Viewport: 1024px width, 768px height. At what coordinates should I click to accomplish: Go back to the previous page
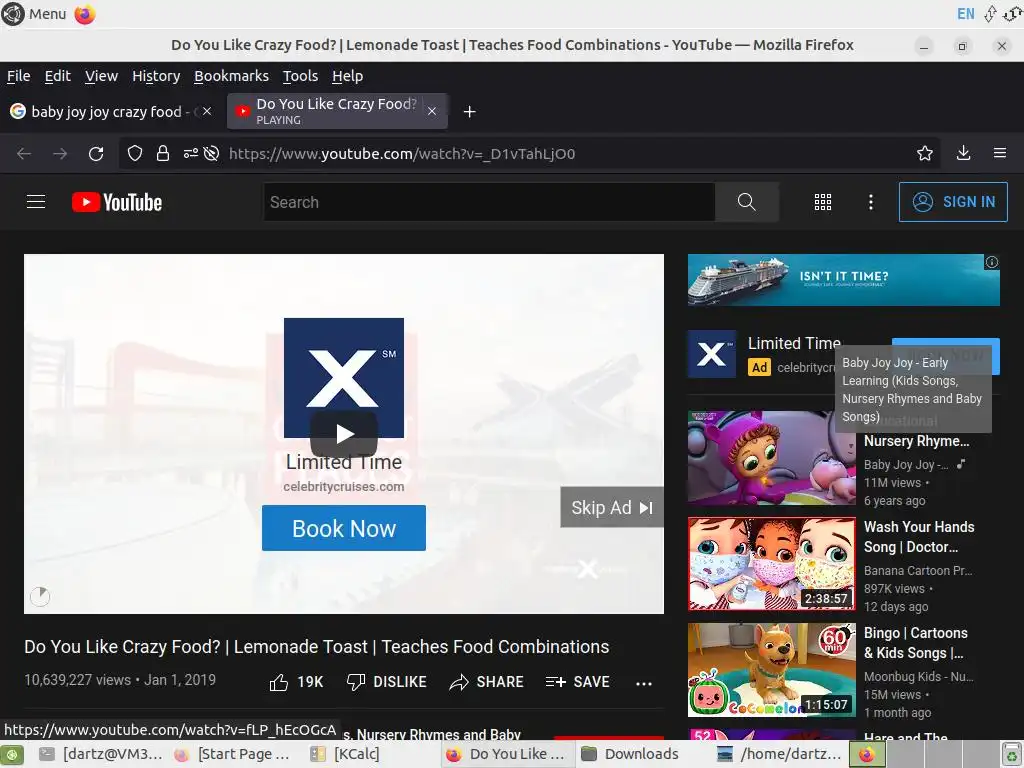coord(24,153)
